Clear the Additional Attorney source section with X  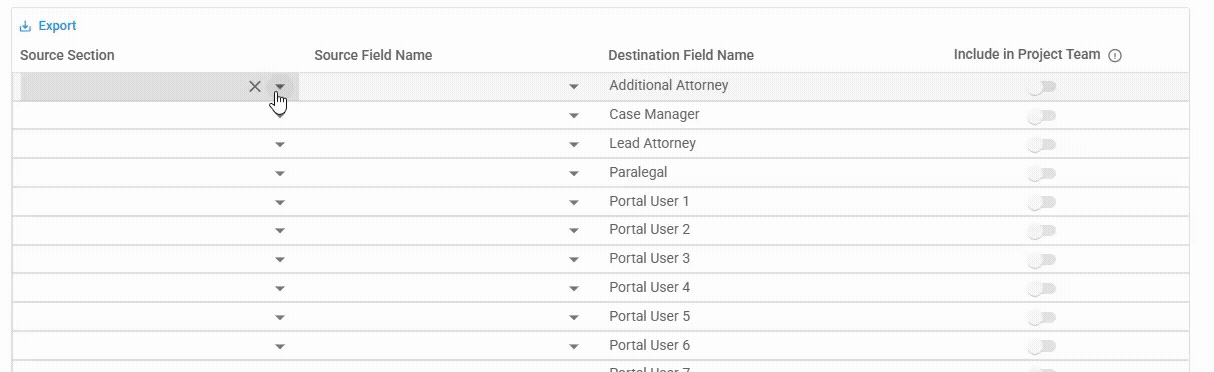pyautogui.click(x=255, y=87)
